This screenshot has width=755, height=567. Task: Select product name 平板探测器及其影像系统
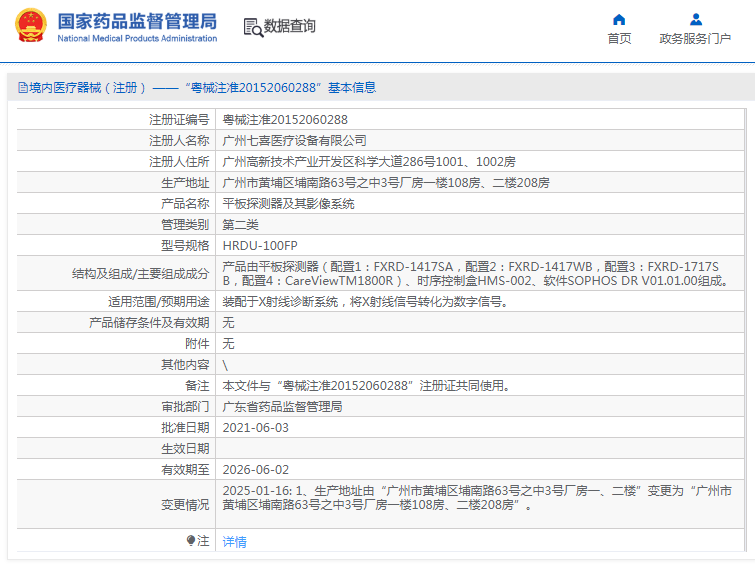[288, 204]
